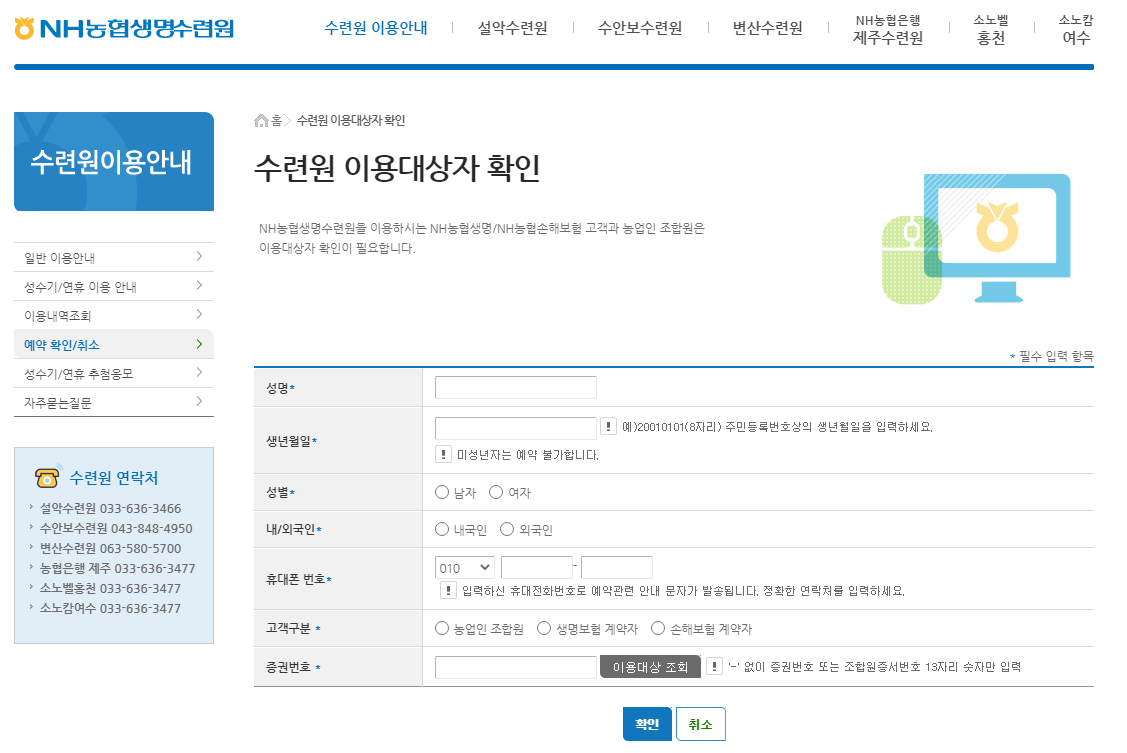Expand the 성수기/연휴 추첨응모 chevron
Viewport: 1127px width, 753px height.
tap(199, 373)
